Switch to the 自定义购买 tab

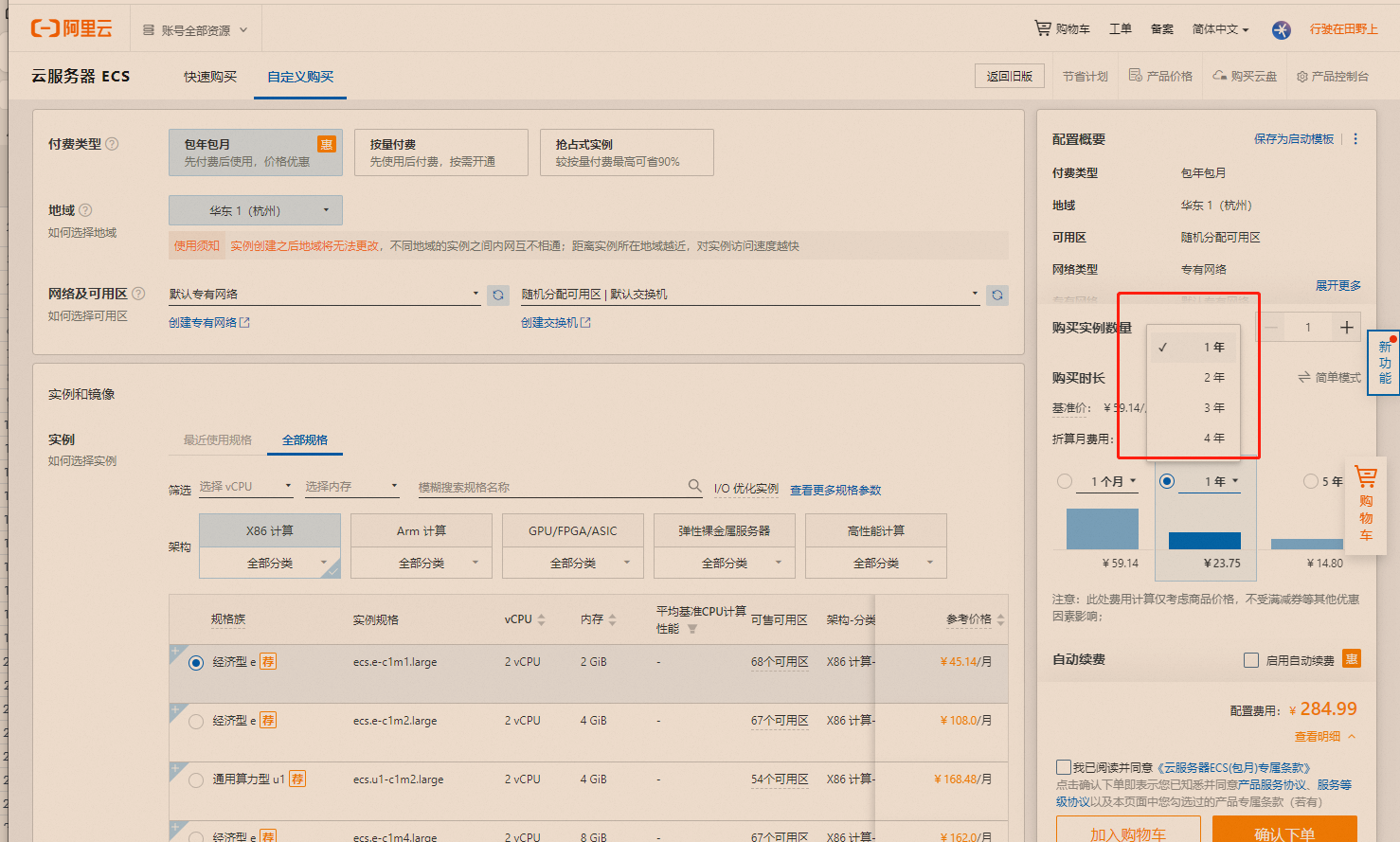300,77
